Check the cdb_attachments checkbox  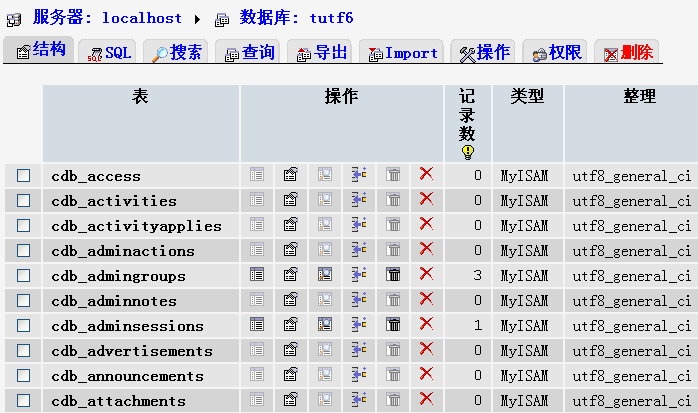pos(24,400)
